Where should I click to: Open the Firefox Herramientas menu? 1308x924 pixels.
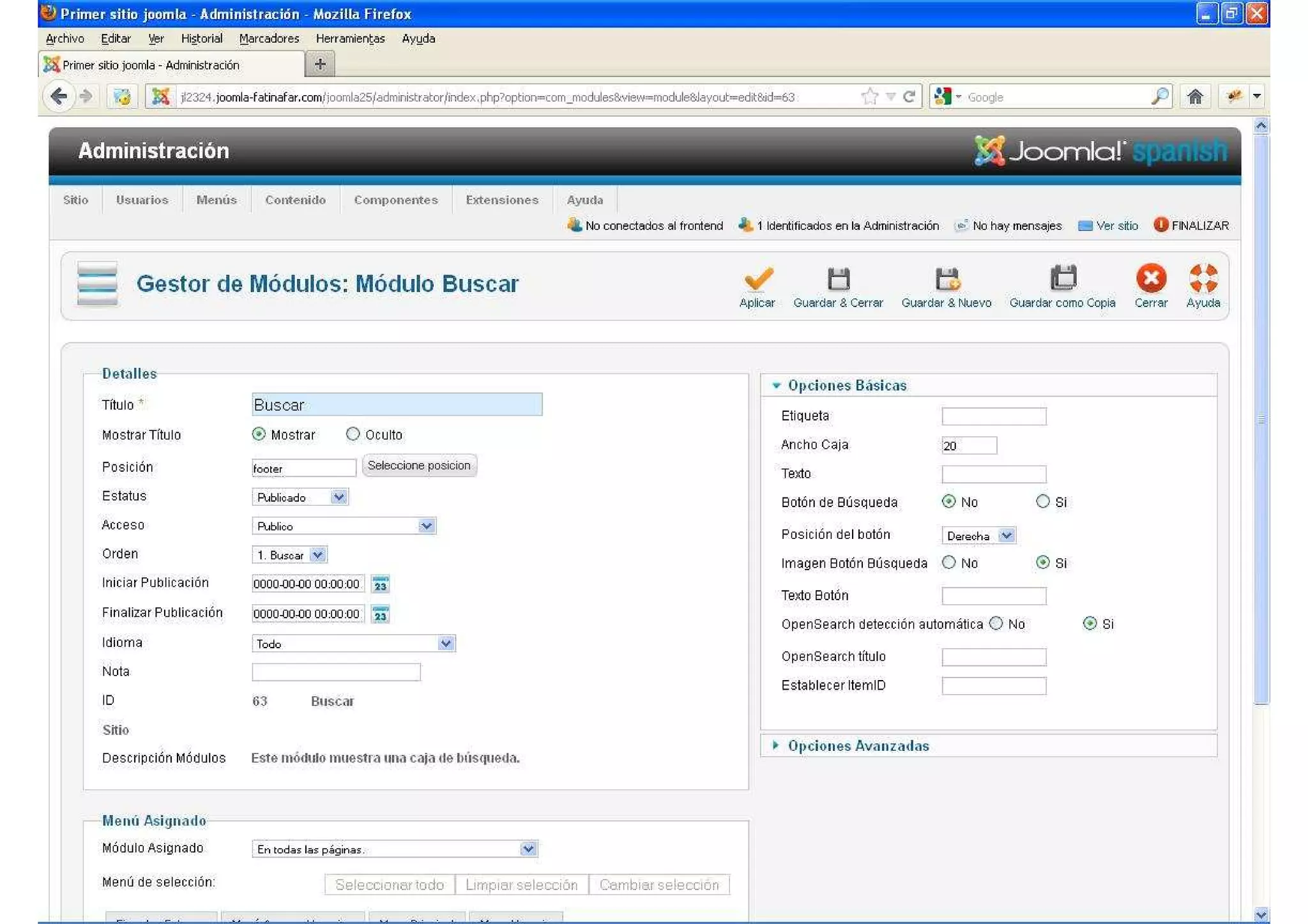tap(350, 38)
